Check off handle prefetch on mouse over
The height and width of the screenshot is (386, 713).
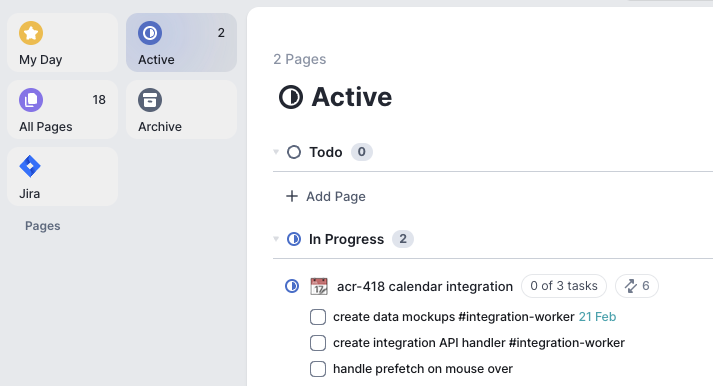coord(318,369)
